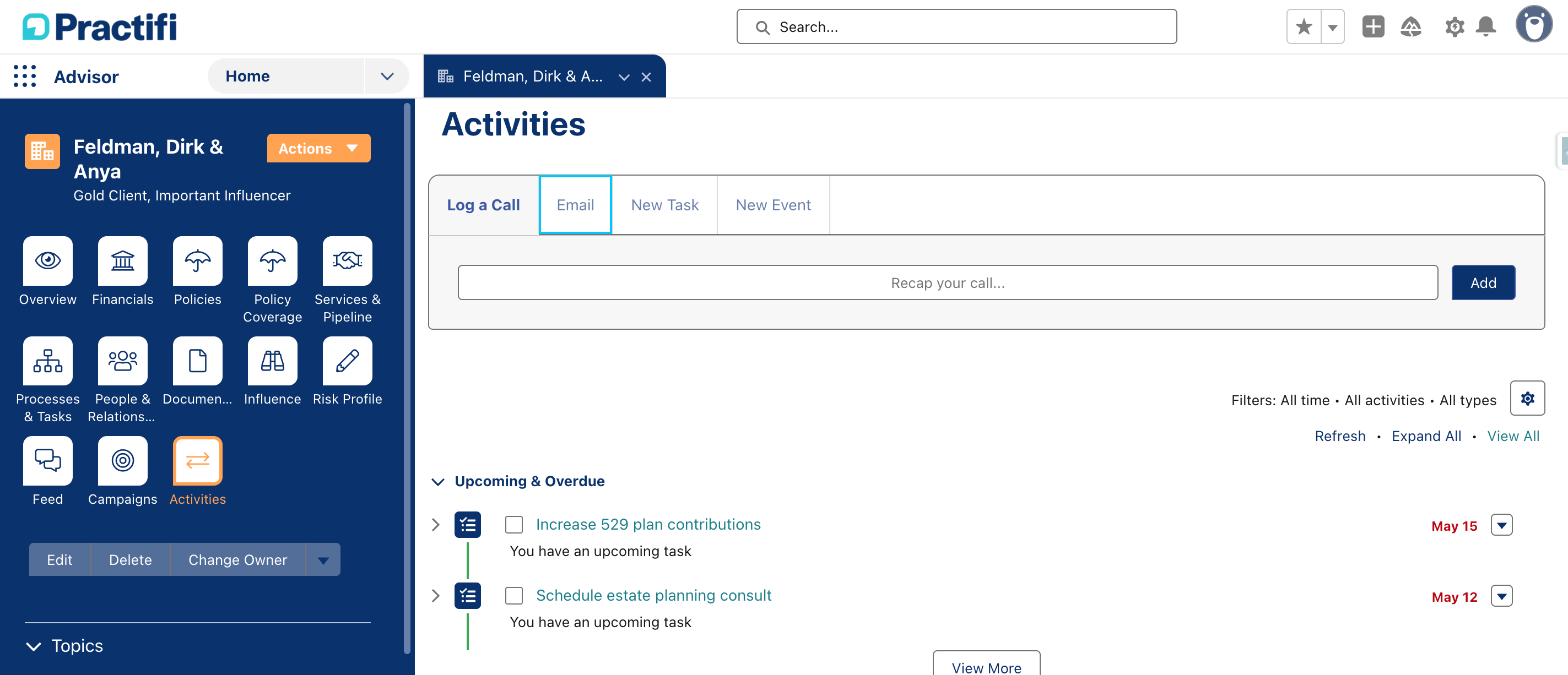Image resolution: width=1568 pixels, height=675 pixels.
Task: Open the Notifications bell
Action: pyautogui.click(x=1486, y=27)
